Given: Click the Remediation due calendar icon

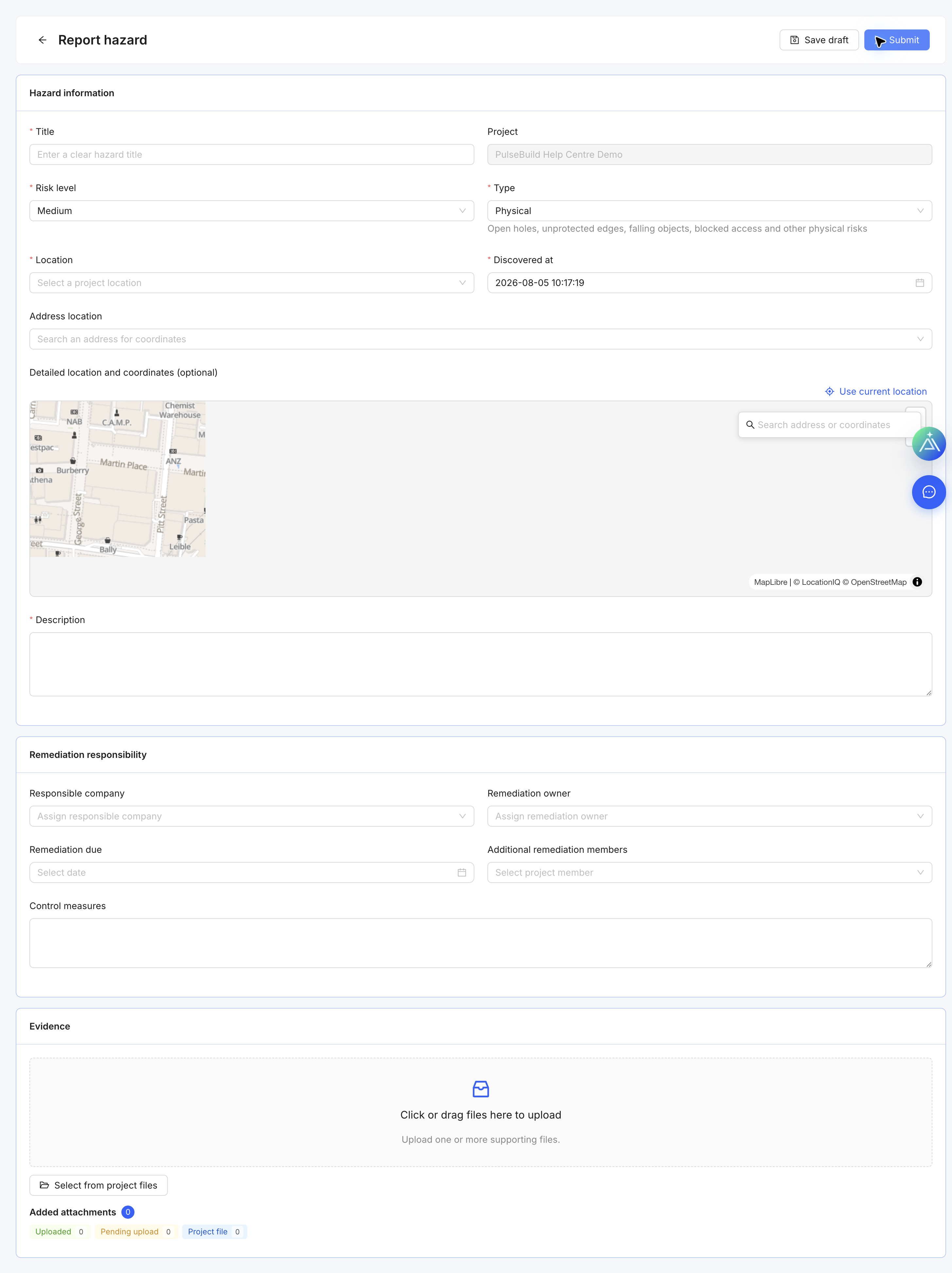Looking at the screenshot, I should (x=461, y=872).
